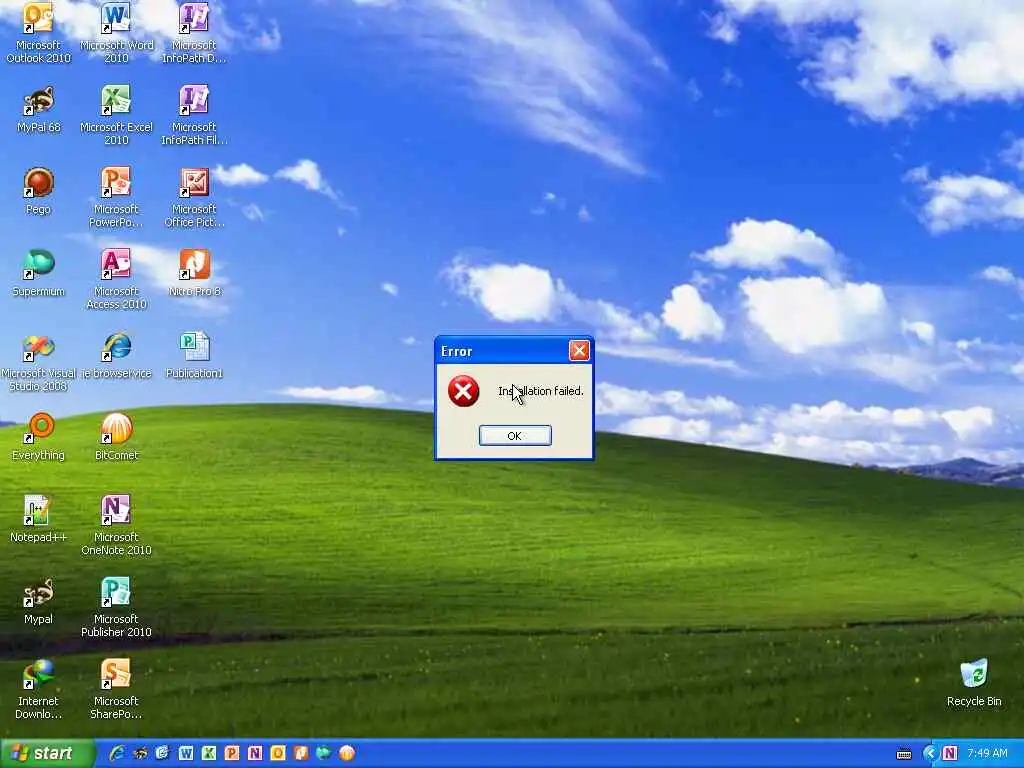Launch Internet Explorer from quick launch

[116, 754]
